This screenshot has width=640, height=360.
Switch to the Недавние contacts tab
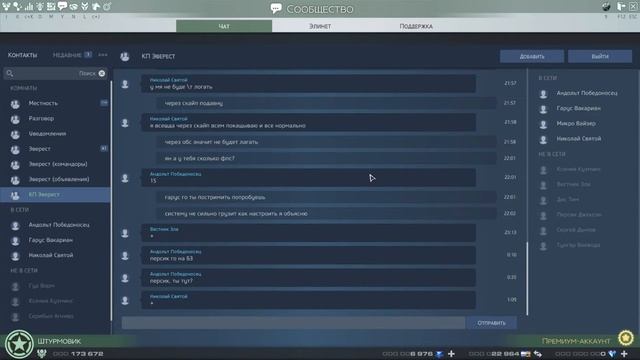coord(67,55)
